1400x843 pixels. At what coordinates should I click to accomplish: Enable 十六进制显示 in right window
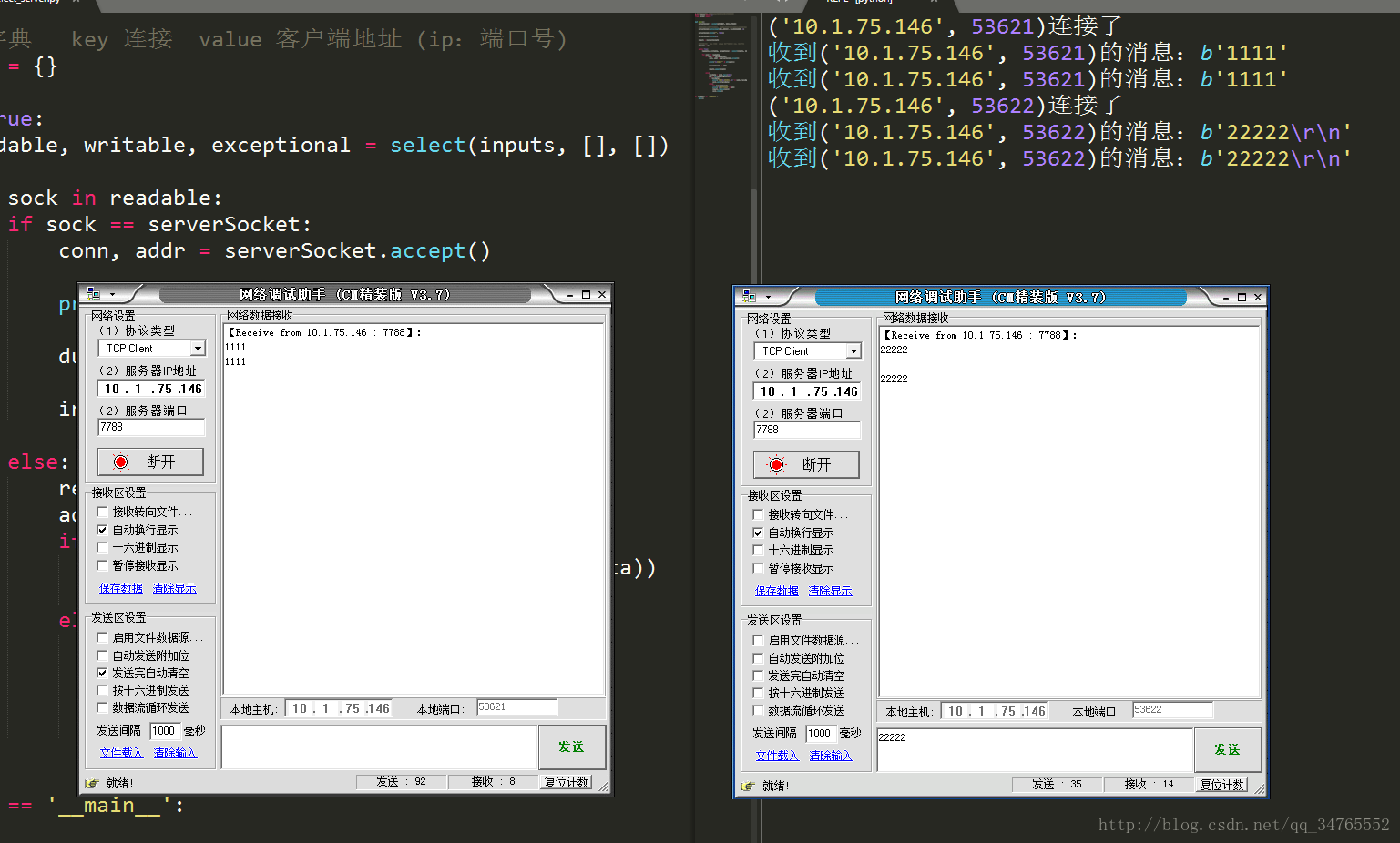tap(758, 550)
